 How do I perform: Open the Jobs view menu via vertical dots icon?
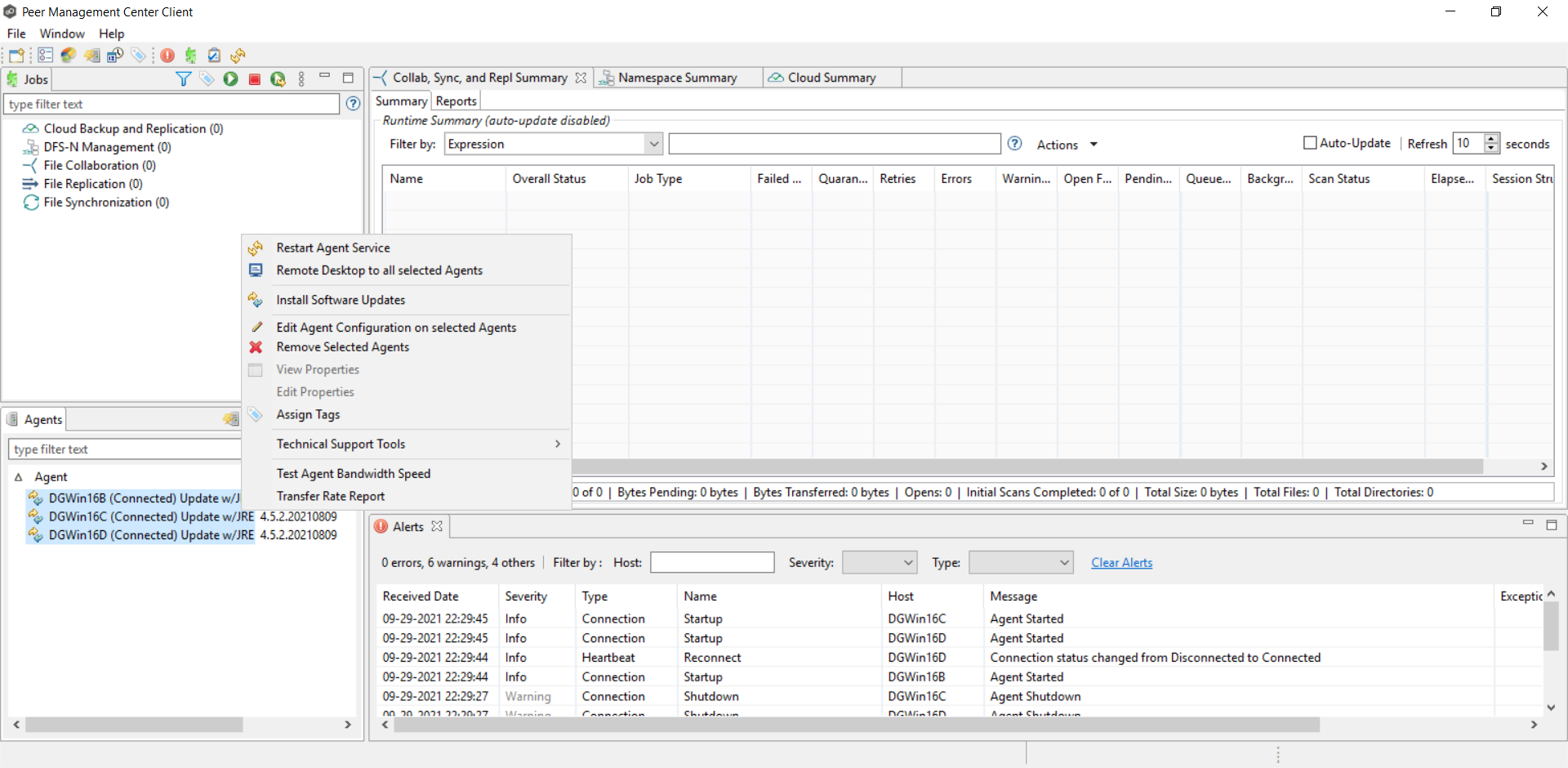point(301,78)
